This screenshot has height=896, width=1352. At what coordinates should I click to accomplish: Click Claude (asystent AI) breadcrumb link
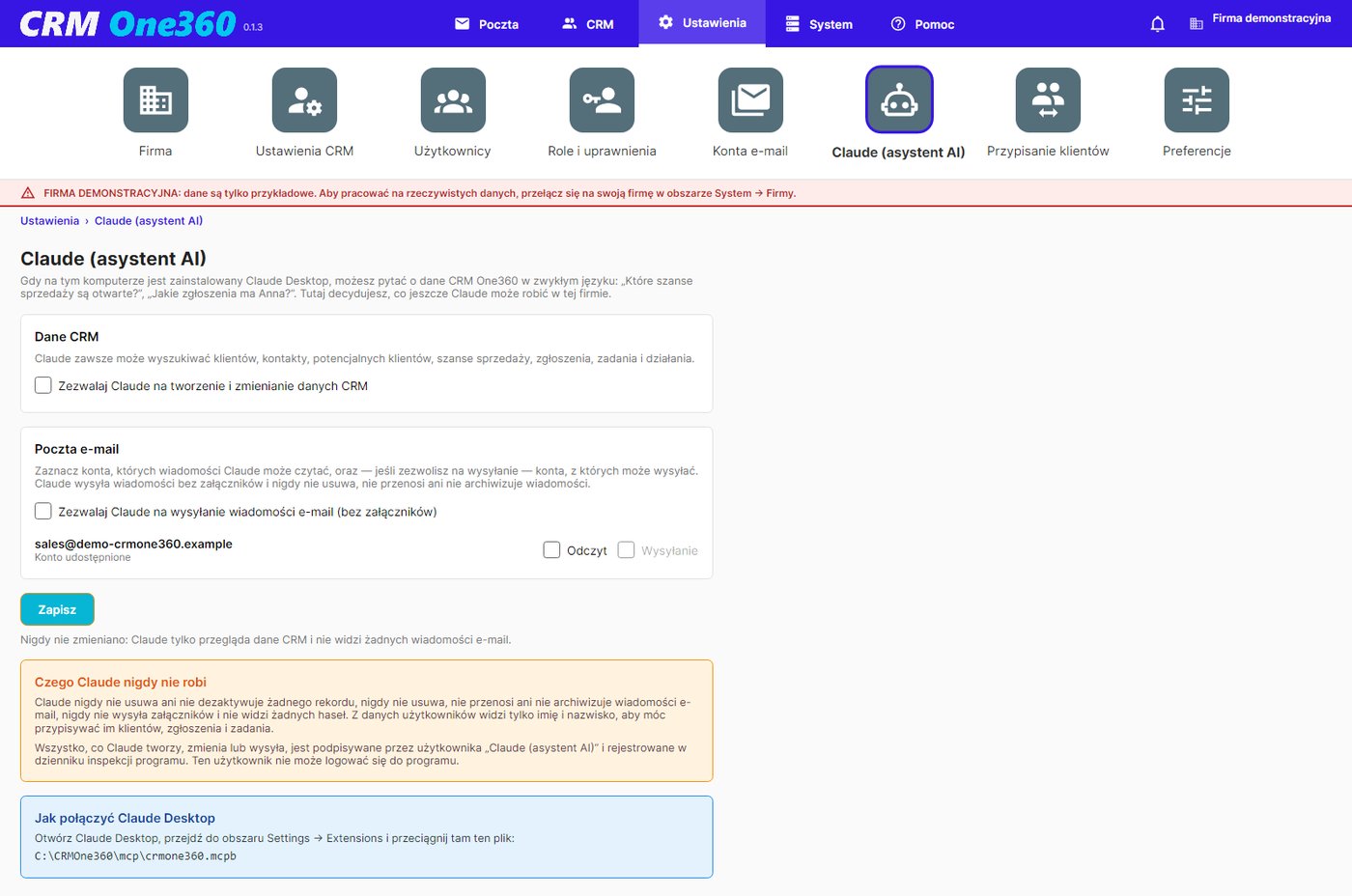point(149,221)
